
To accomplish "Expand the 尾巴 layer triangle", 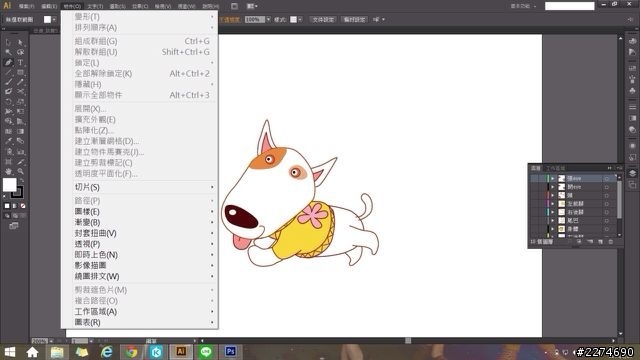I will (553, 221).
